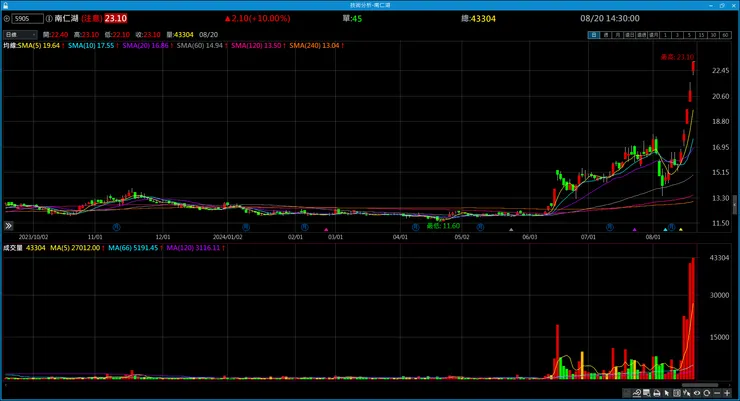
Task: Select the 週 weekly period button
Action: (606, 35)
